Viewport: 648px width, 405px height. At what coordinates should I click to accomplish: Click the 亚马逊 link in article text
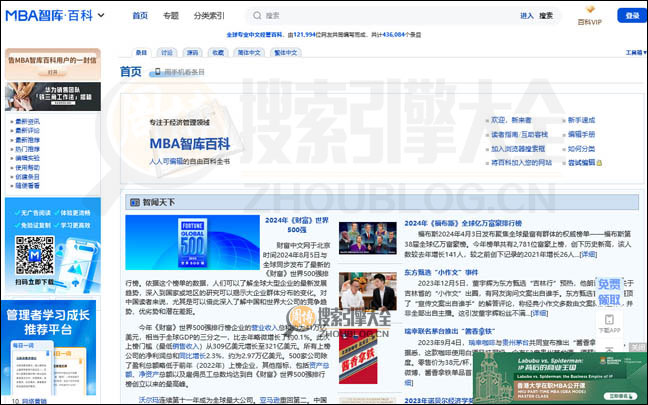[x=269, y=400]
